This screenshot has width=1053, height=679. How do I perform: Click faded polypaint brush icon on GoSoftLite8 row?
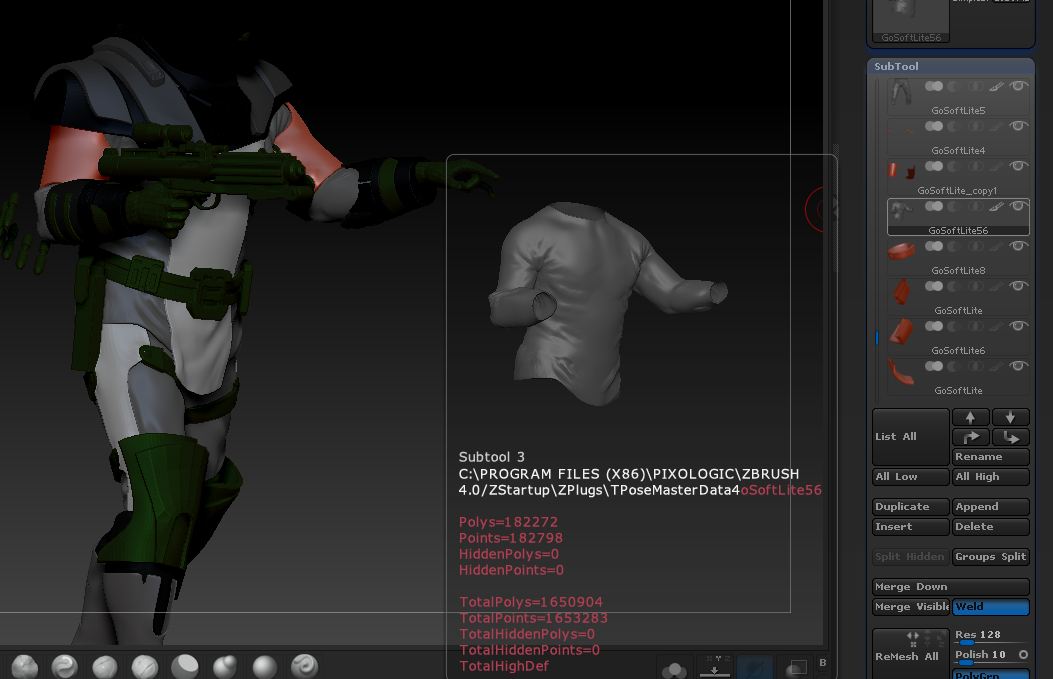click(x=997, y=246)
